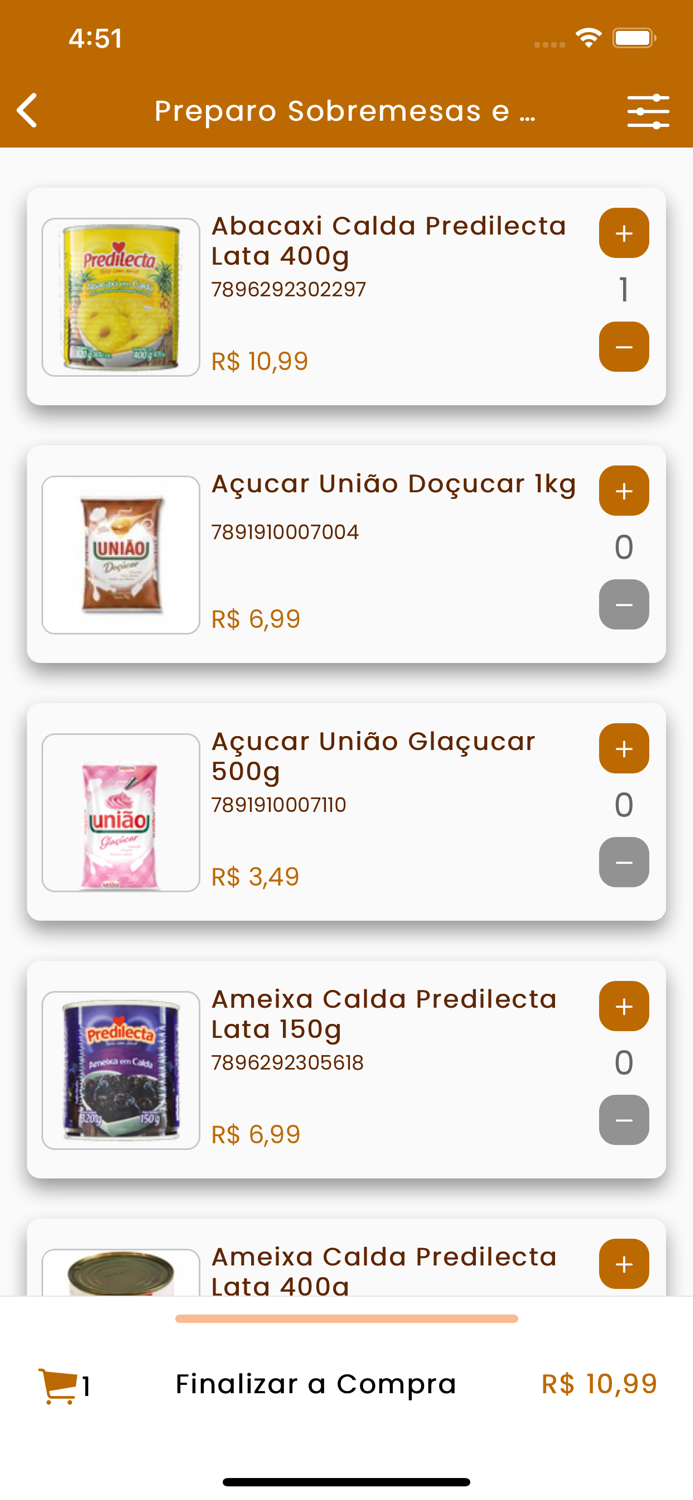Add one Açucar União Glaçucar 500g

624,748
